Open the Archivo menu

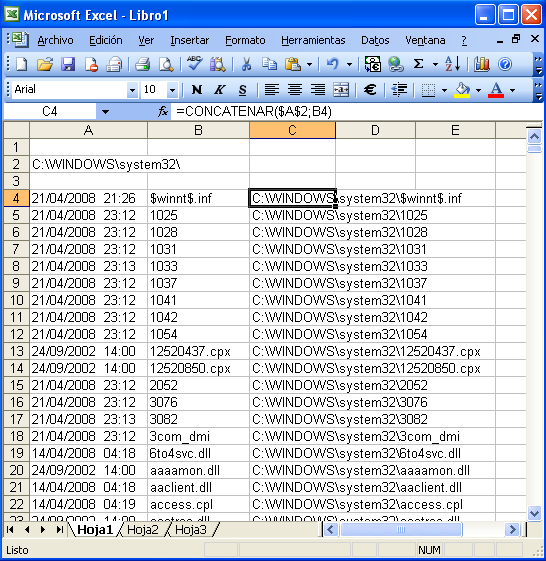[55, 40]
